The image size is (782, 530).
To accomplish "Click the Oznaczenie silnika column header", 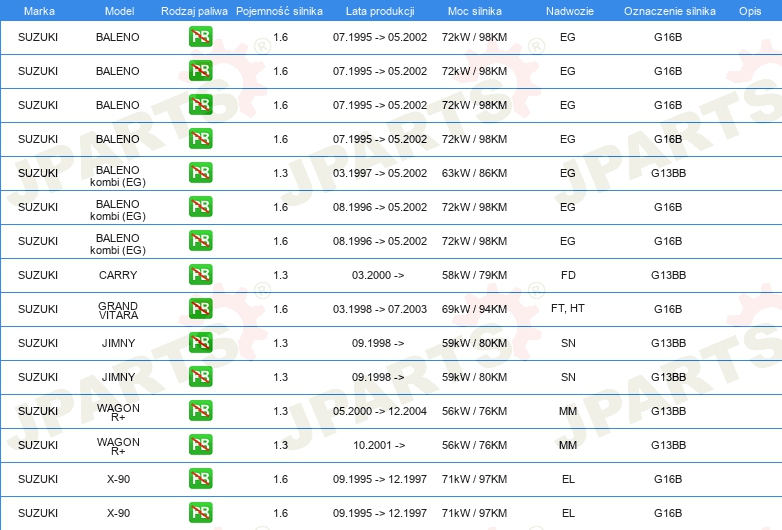I will pos(669,11).
